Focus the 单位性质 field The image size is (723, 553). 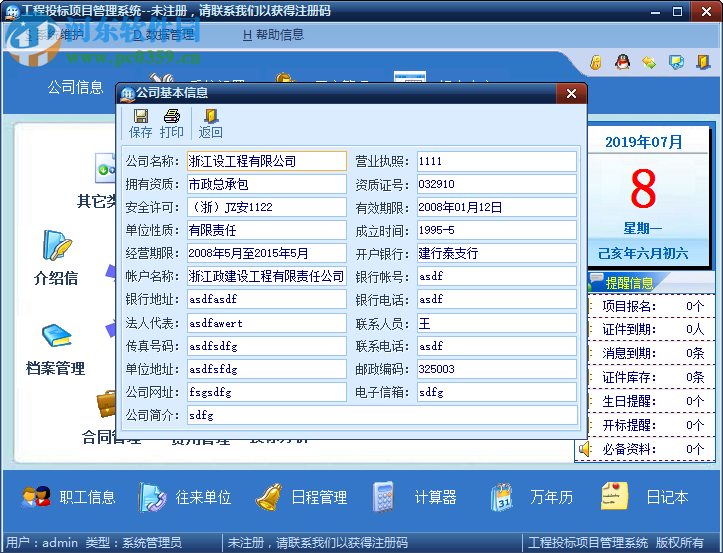pyautogui.click(x=267, y=230)
